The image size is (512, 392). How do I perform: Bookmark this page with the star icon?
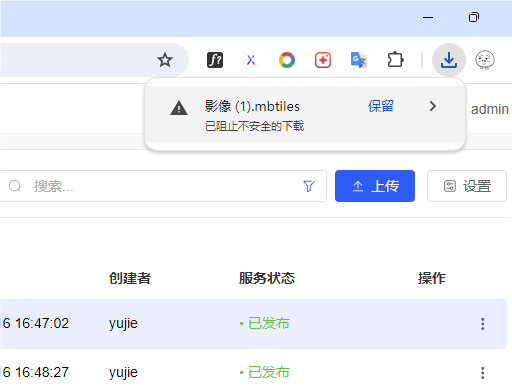coord(165,60)
